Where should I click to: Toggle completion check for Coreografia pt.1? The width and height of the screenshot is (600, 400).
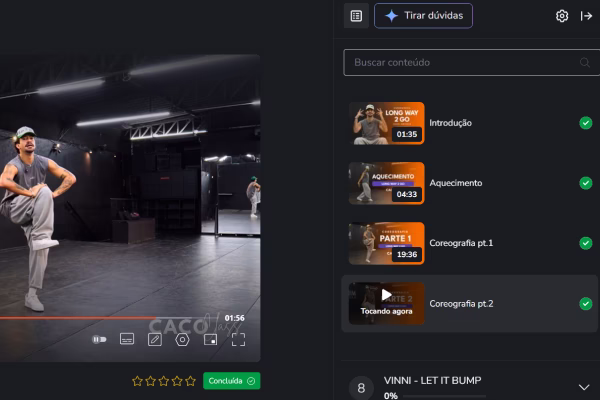(585, 243)
